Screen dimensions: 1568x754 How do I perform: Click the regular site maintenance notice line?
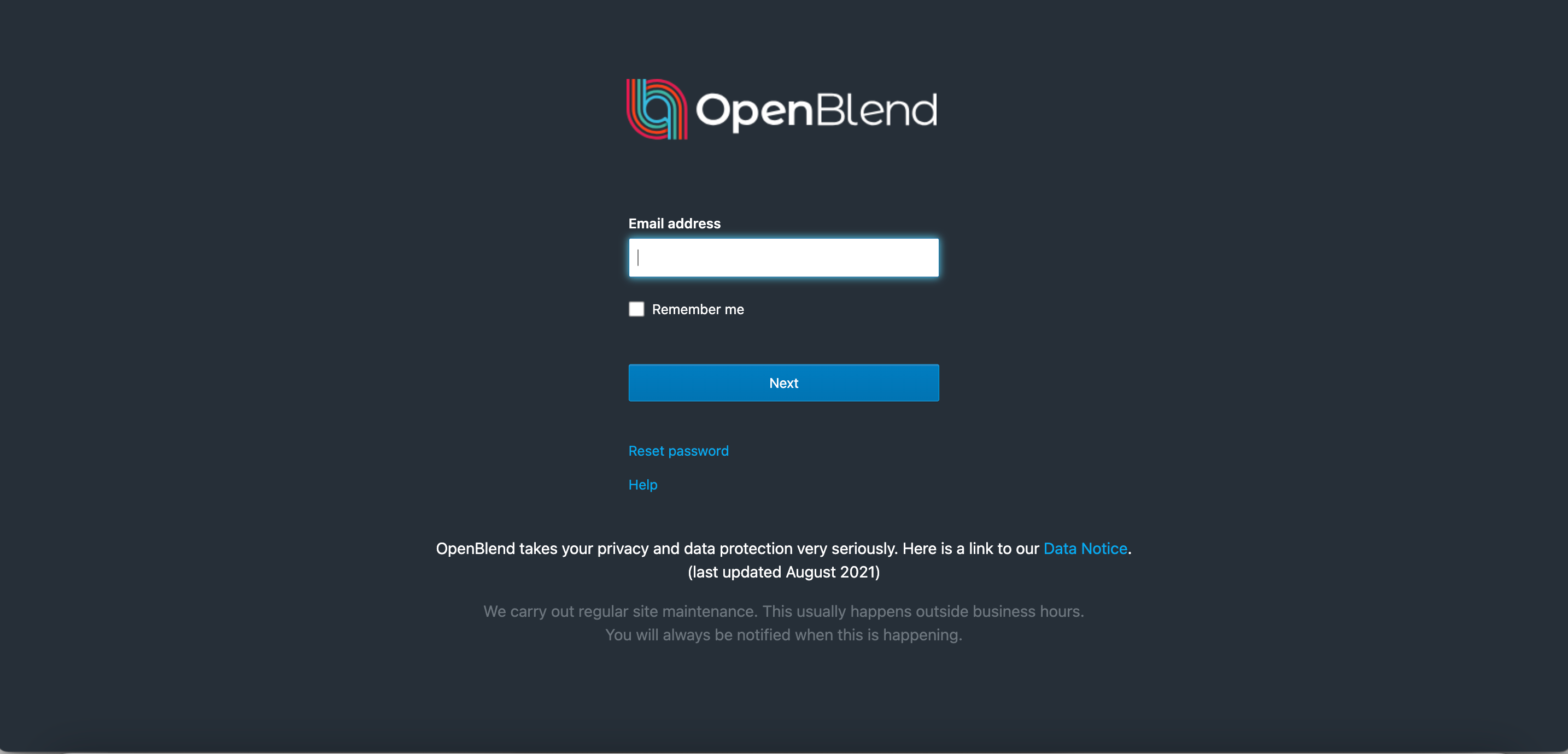[783, 611]
